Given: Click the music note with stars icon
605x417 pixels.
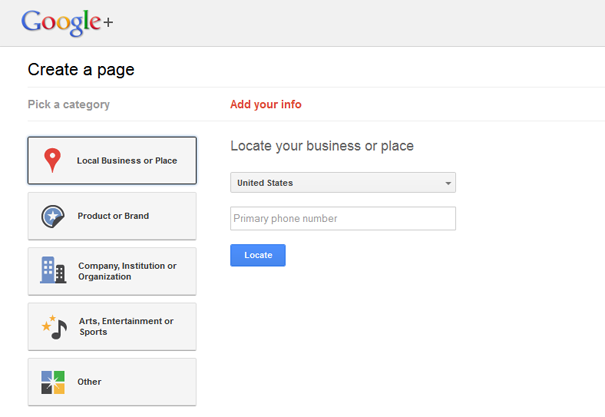Looking at the screenshot, I should pyautogui.click(x=54, y=326).
